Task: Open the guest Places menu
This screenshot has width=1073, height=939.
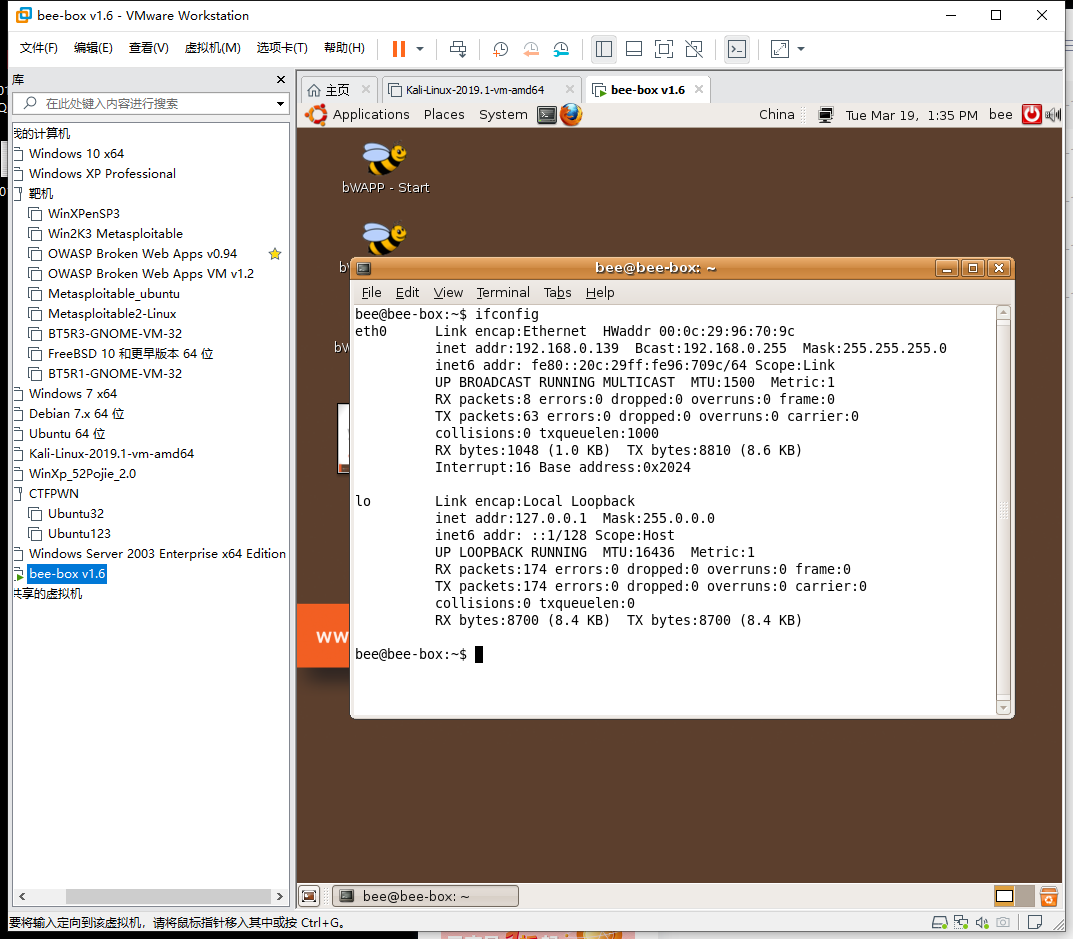Action: pyautogui.click(x=443, y=114)
